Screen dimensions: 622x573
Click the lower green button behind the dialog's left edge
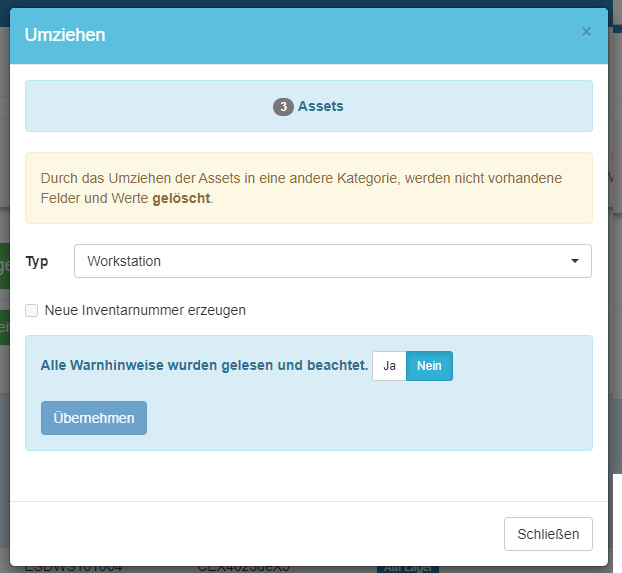[x=4, y=327]
